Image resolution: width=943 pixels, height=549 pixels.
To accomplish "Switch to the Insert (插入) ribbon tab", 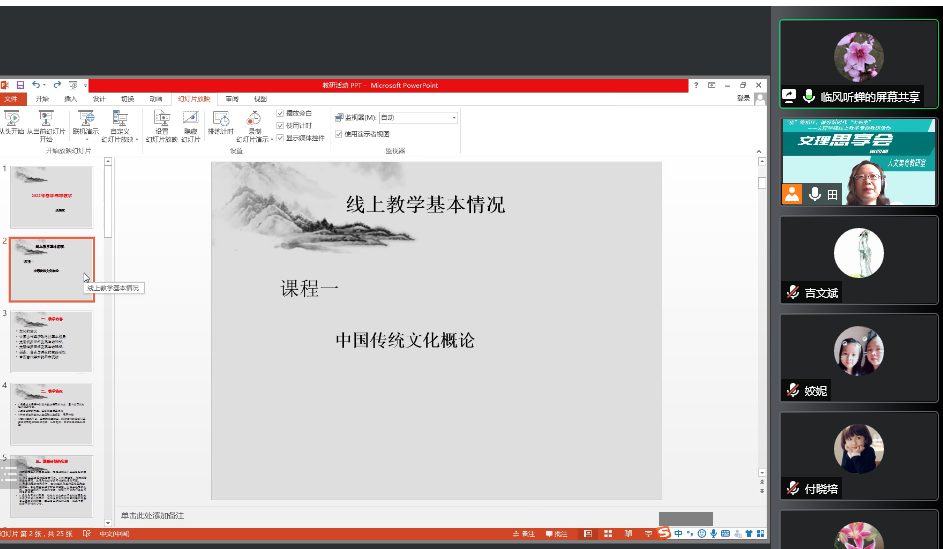I will tap(70, 99).
